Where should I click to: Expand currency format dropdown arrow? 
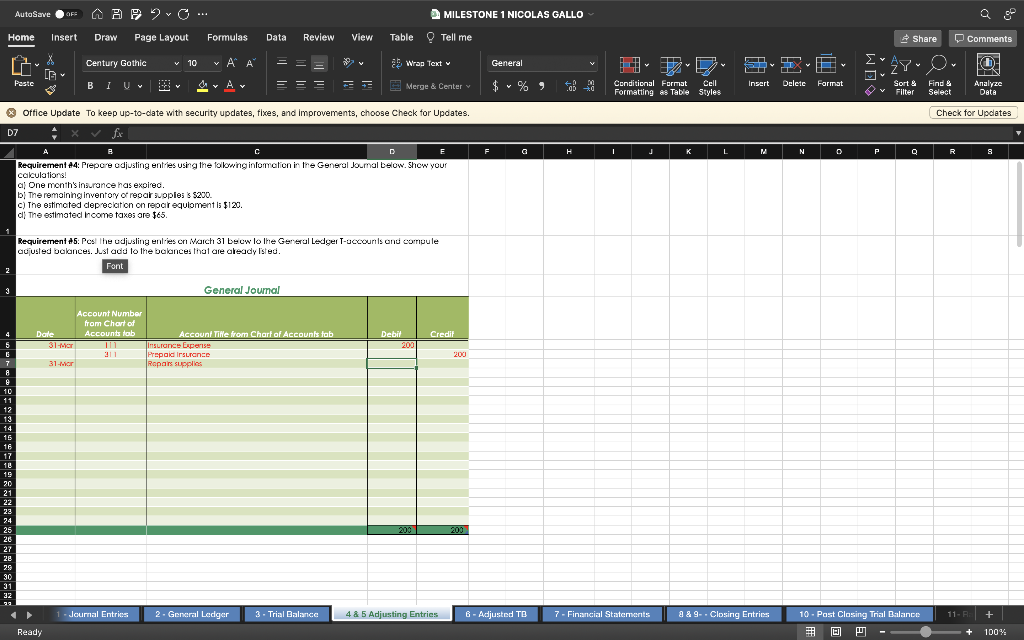coord(508,86)
